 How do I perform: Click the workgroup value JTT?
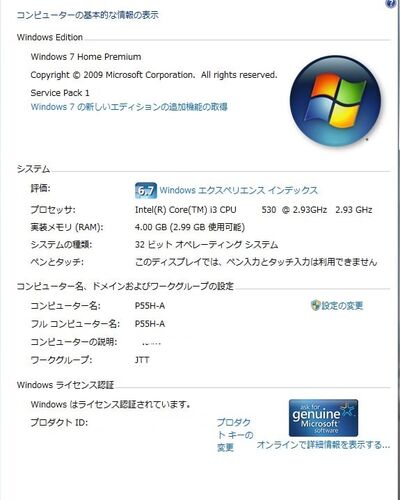pyautogui.click(x=142, y=360)
